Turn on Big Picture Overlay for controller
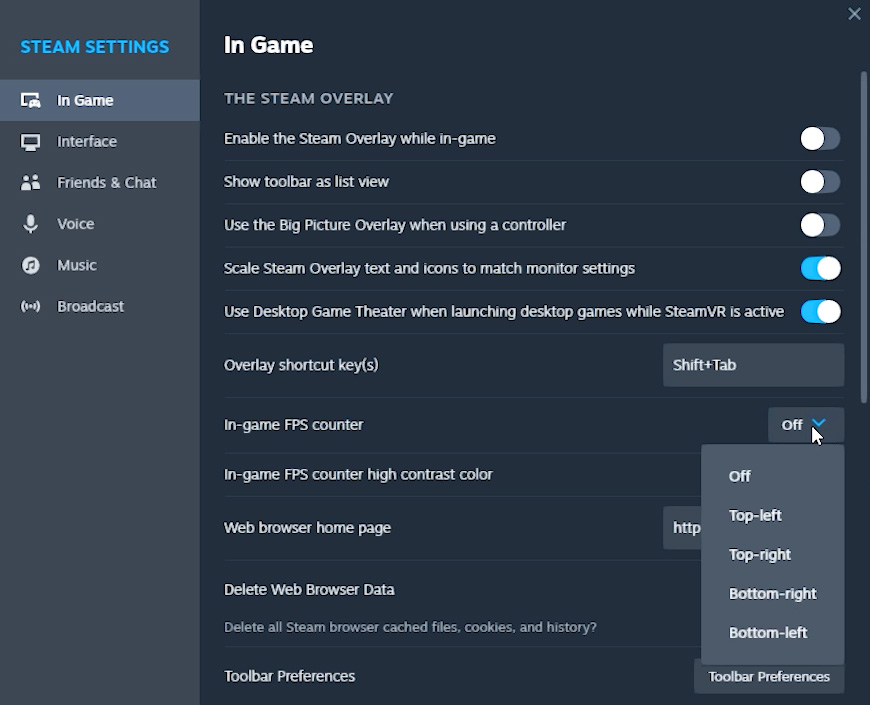Viewport: 870px width, 705px height. coord(820,225)
